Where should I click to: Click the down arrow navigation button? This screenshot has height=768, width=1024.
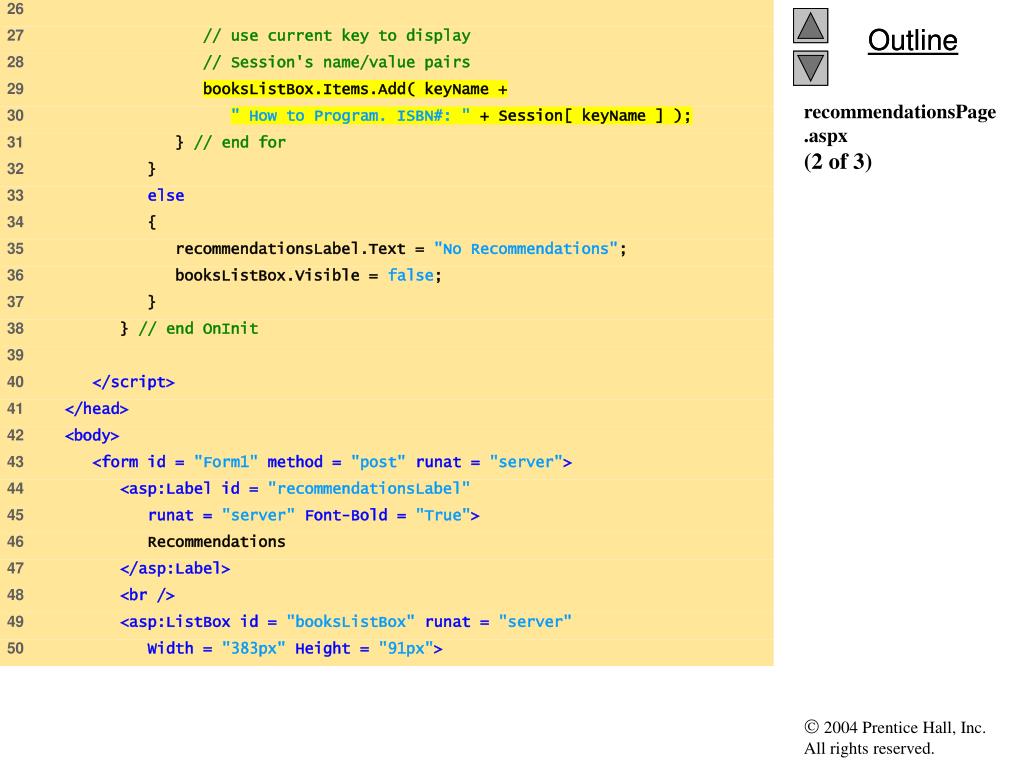[810, 69]
